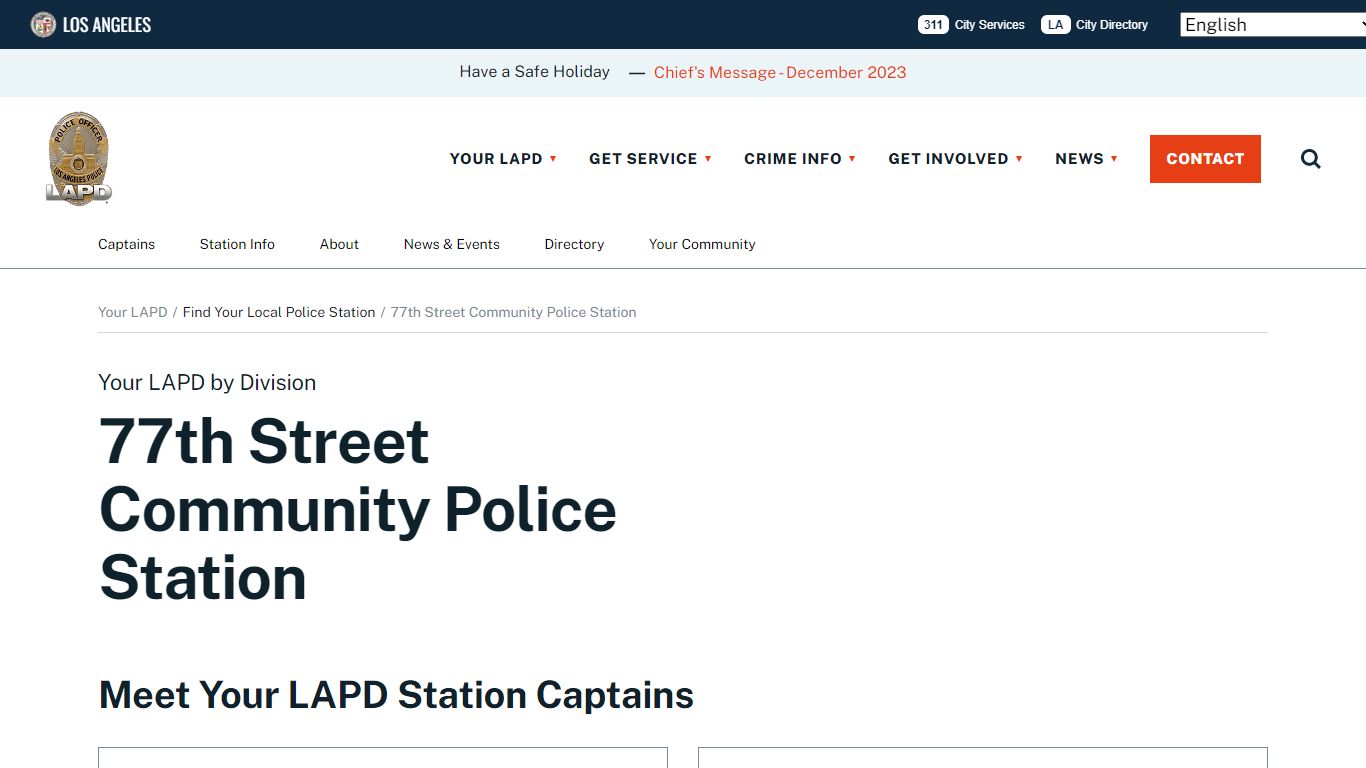The image size is (1366, 768).
Task: Open the English language dropdown
Action: (1273, 25)
